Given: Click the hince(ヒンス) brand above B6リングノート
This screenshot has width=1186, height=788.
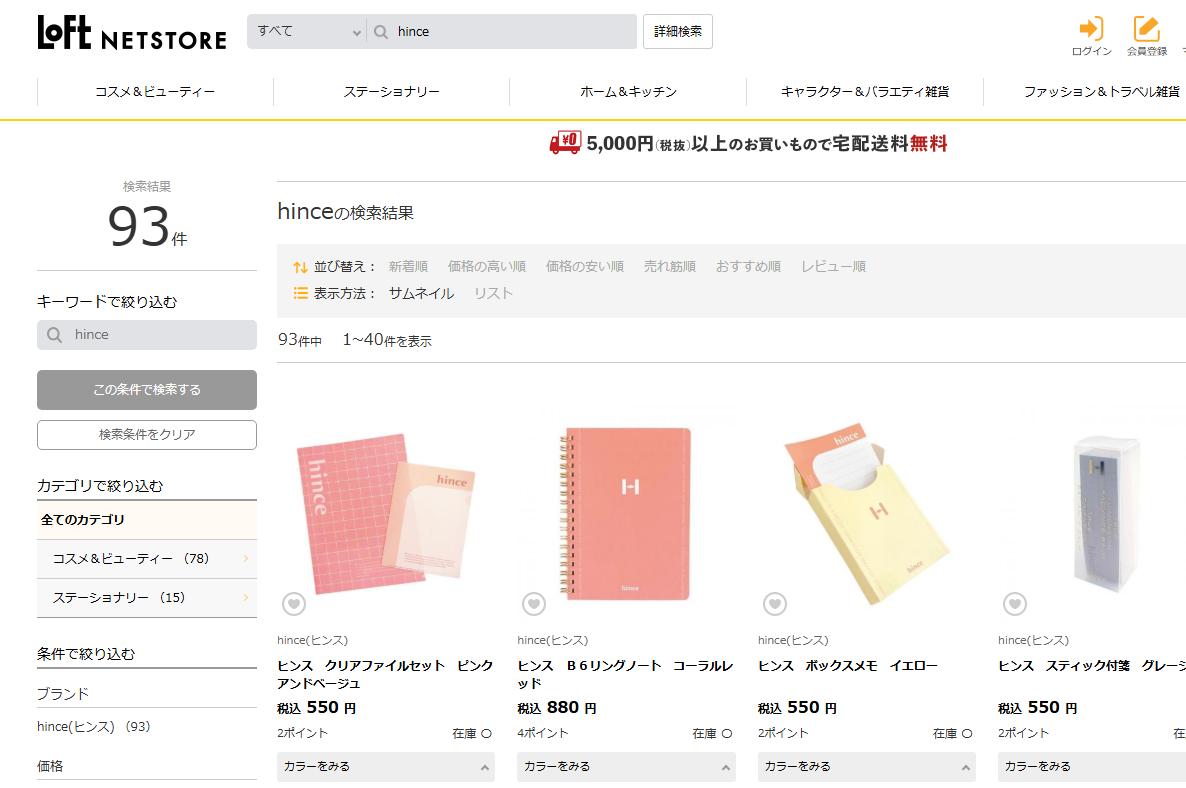Looking at the screenshot, I should click(553, 641).
